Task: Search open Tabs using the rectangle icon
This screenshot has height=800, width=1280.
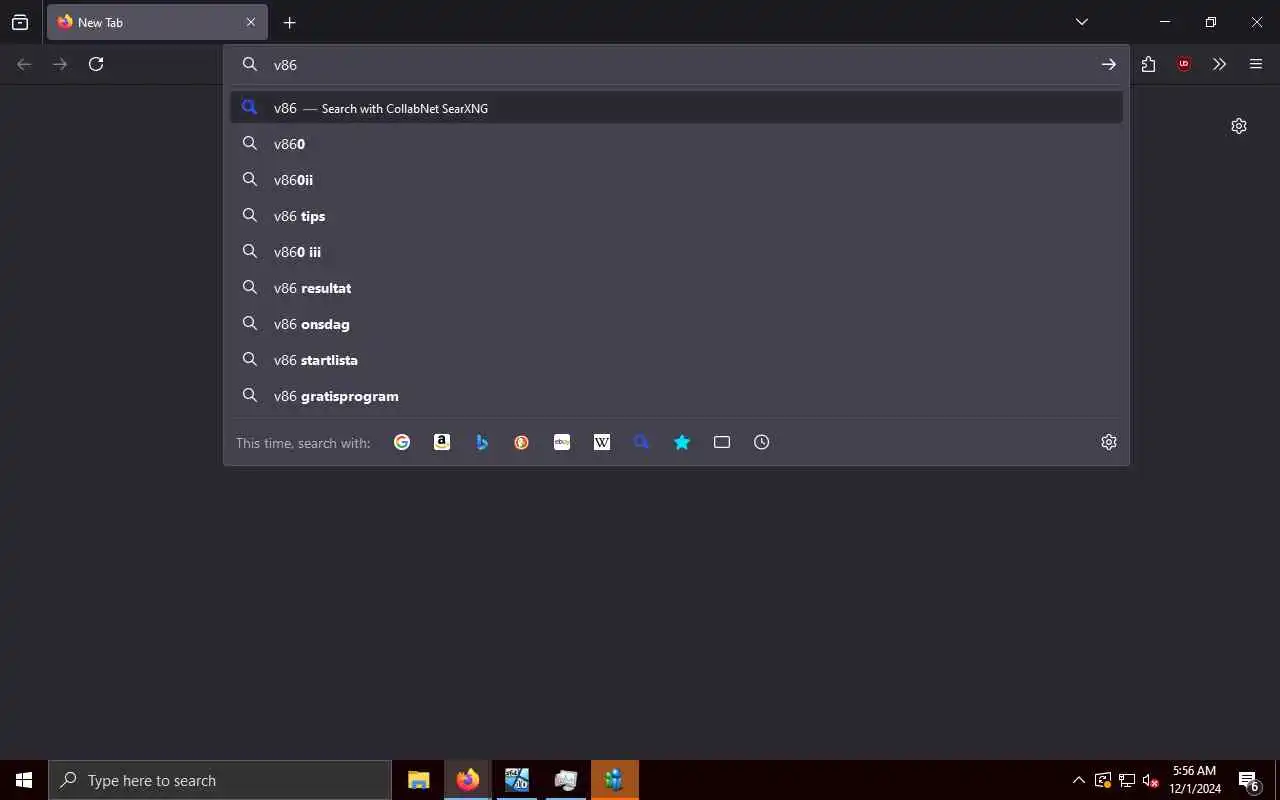Action: [722, 442]
